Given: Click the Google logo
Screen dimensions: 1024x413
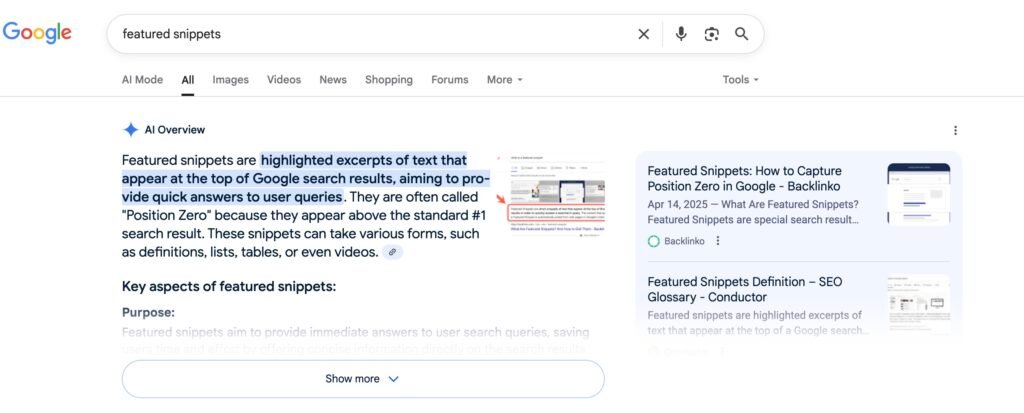Looking at the screenshot, I should coord(37,33).
